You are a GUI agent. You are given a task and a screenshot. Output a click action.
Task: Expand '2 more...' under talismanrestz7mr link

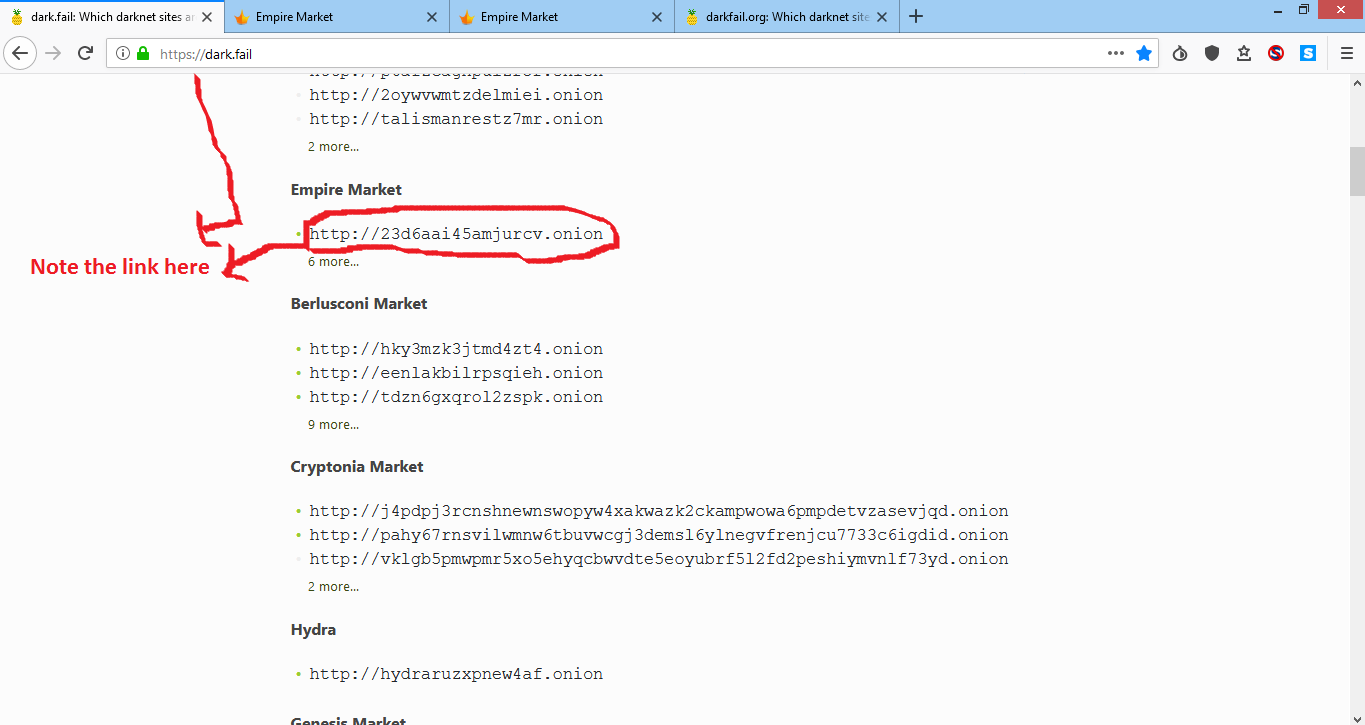point(333,147)
